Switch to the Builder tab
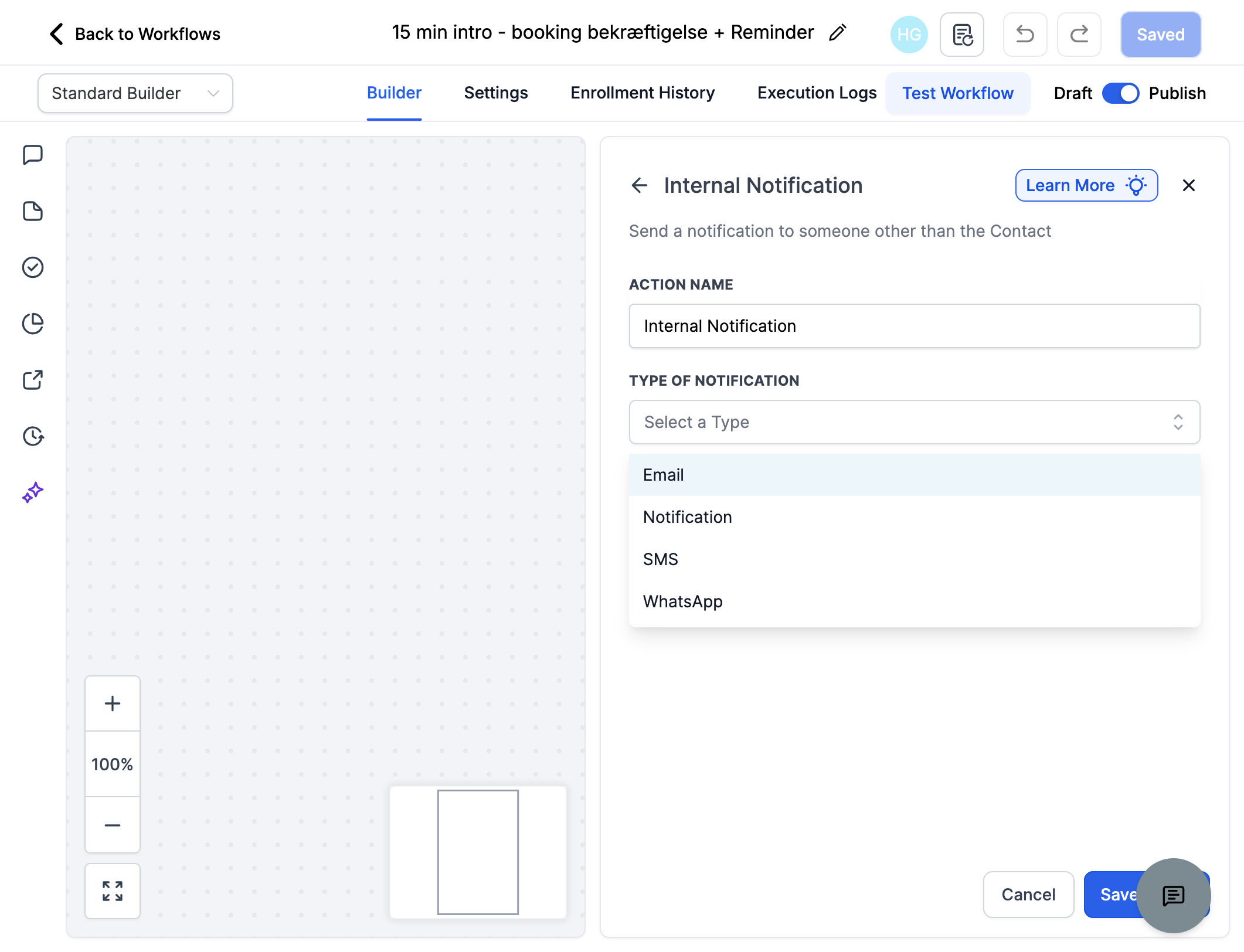The width and height of the screenshot is (1244, 952). [394, 93]
